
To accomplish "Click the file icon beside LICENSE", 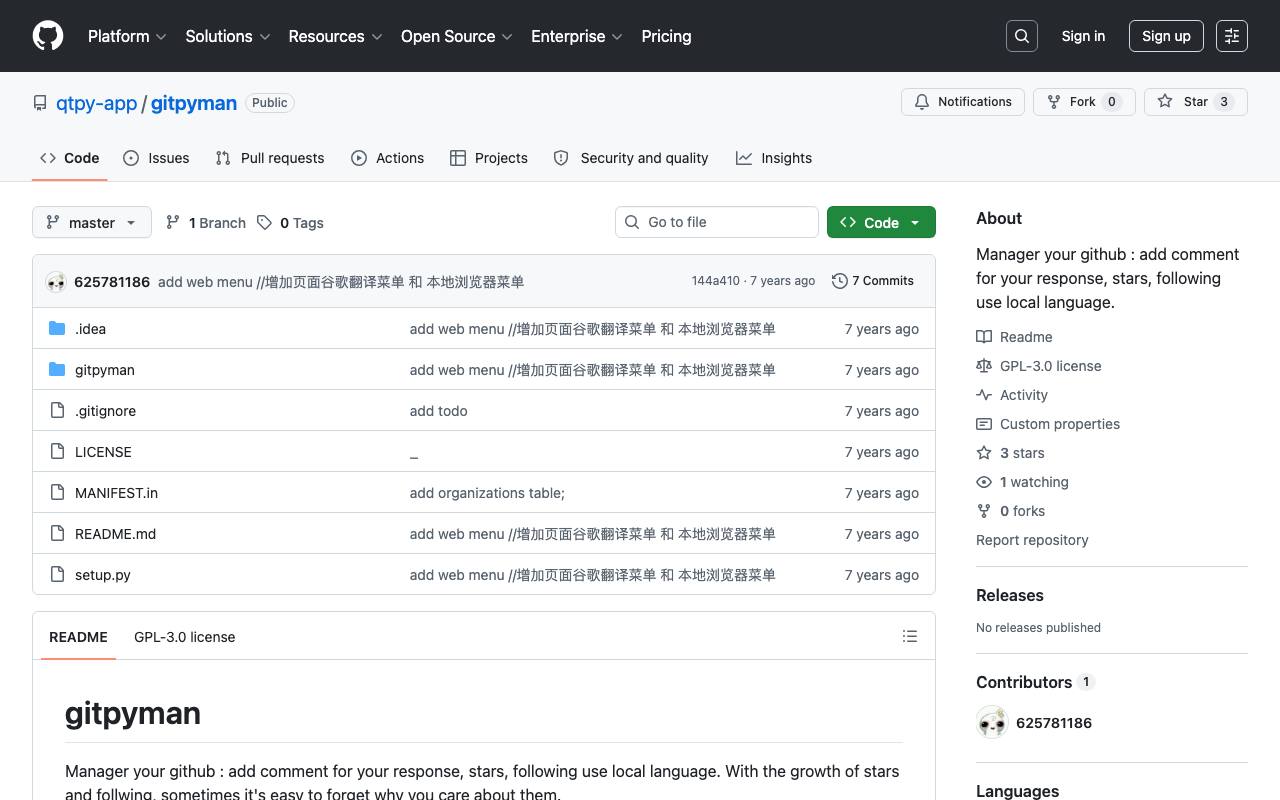I will (x=57, y=451).
